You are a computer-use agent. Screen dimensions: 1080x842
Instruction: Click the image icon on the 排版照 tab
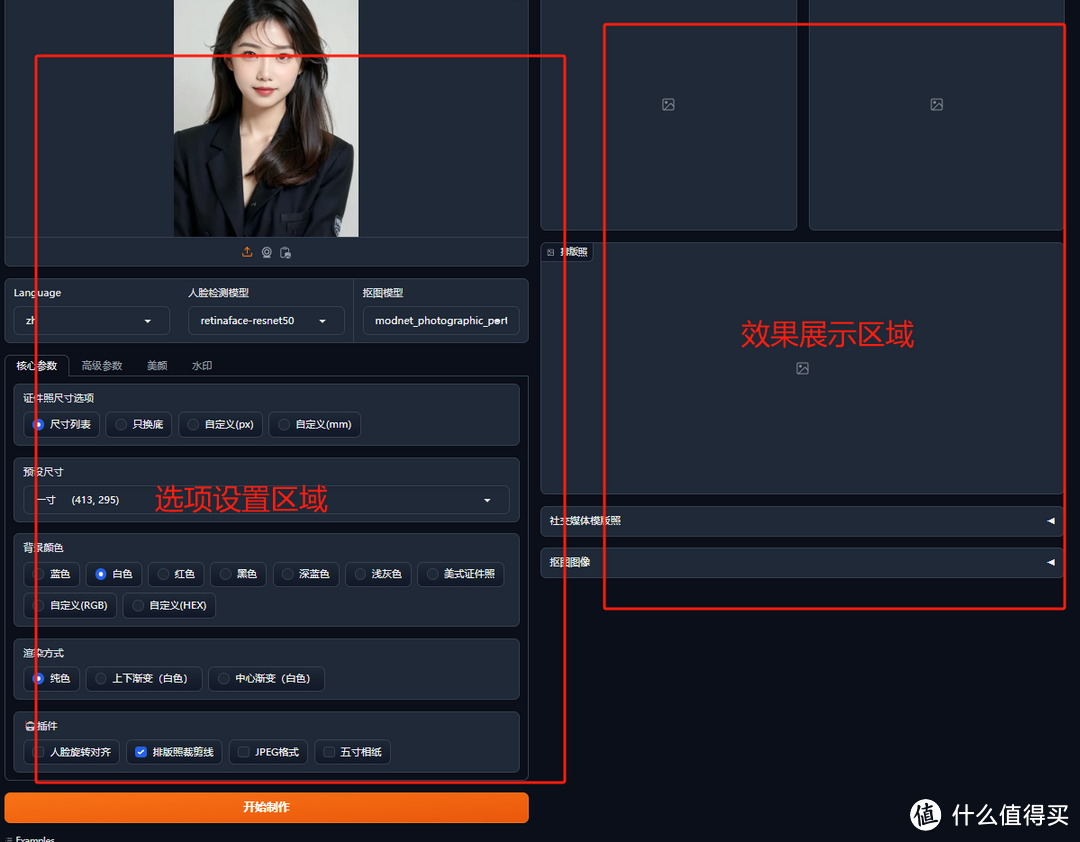(x=550, y=252)
